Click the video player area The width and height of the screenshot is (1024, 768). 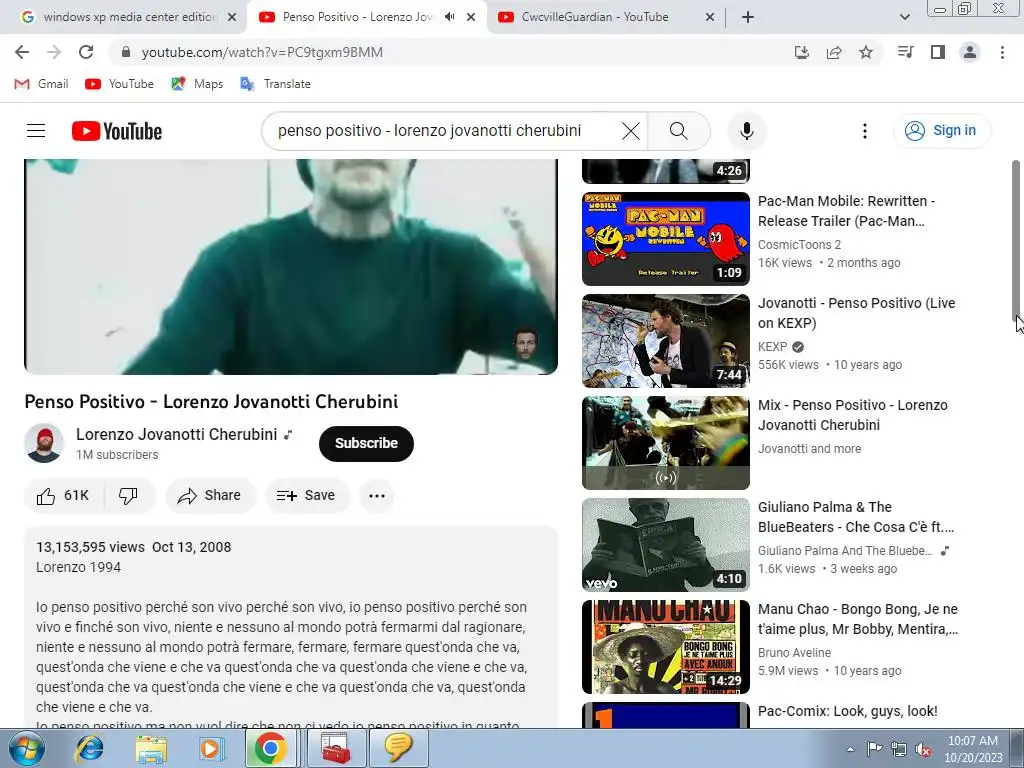291,266
